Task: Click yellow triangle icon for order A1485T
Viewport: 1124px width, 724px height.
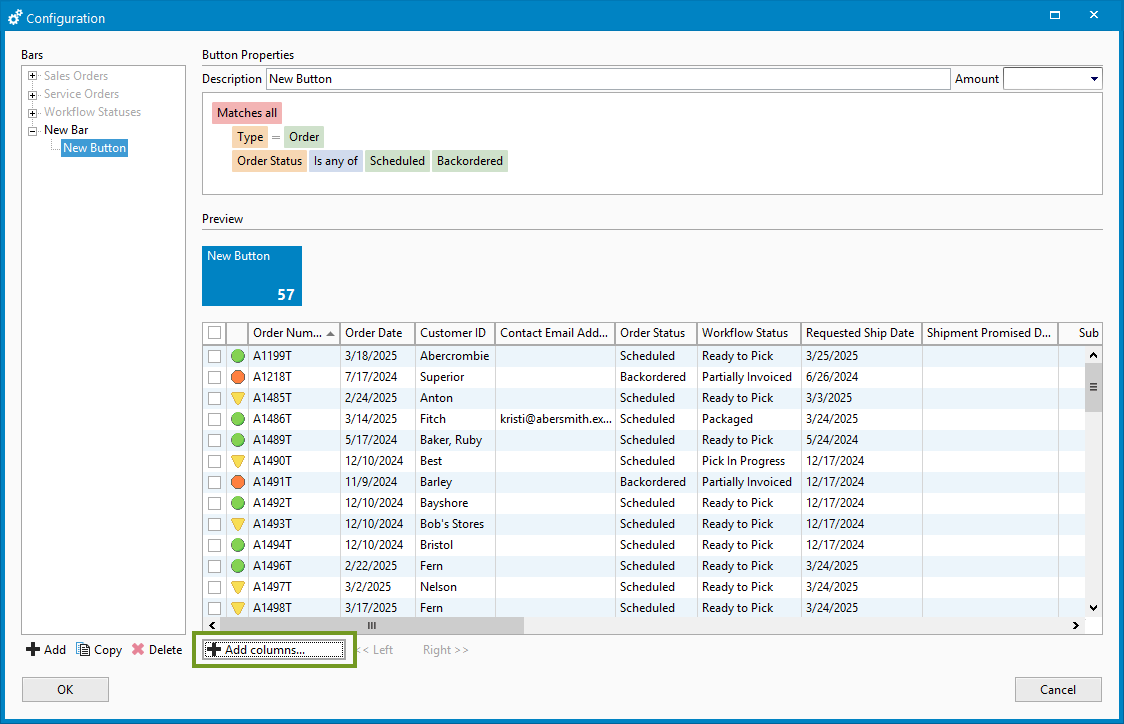Action: [238, 398]
